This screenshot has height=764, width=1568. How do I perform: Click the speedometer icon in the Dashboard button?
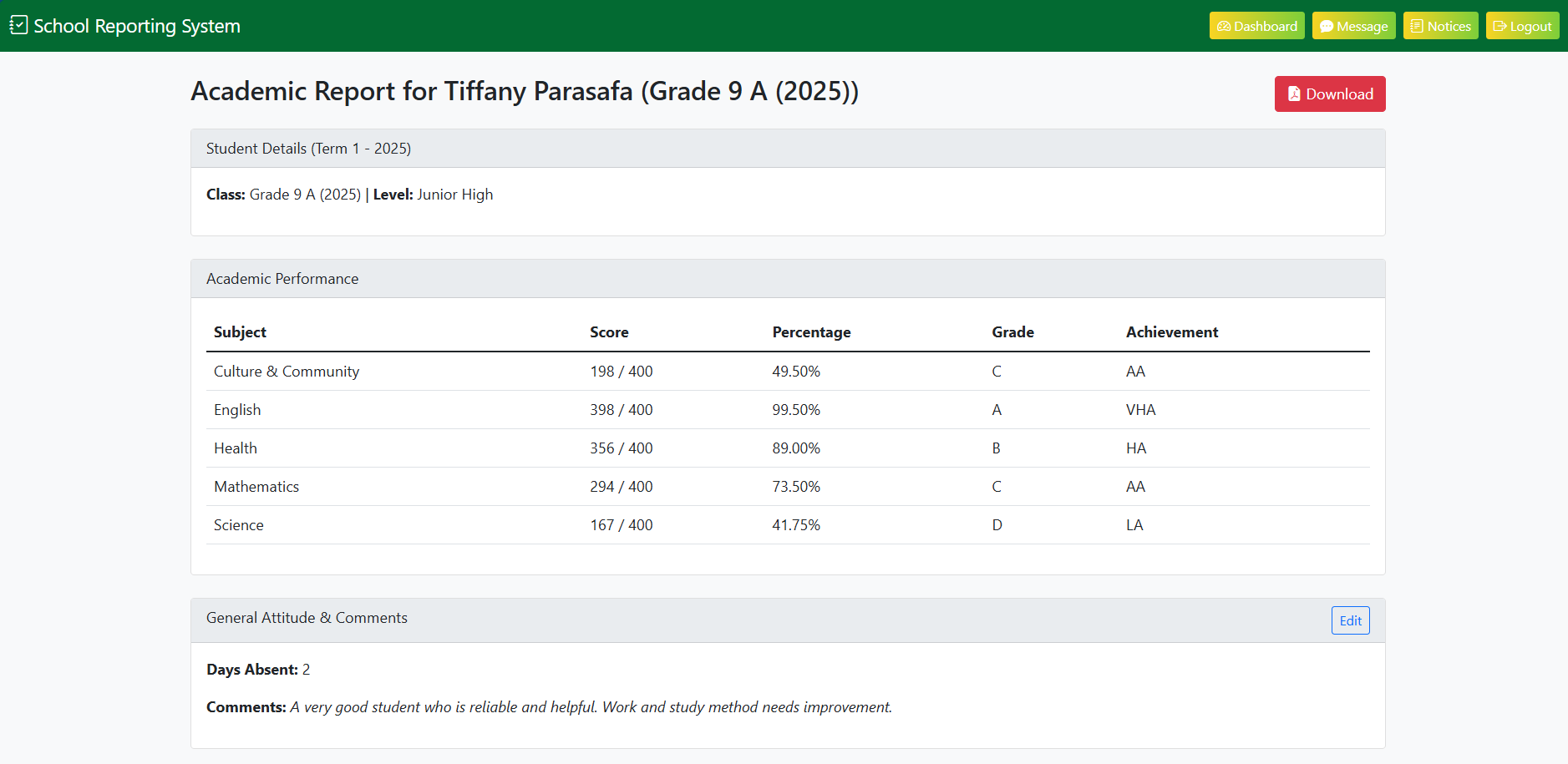(1224, 27)
